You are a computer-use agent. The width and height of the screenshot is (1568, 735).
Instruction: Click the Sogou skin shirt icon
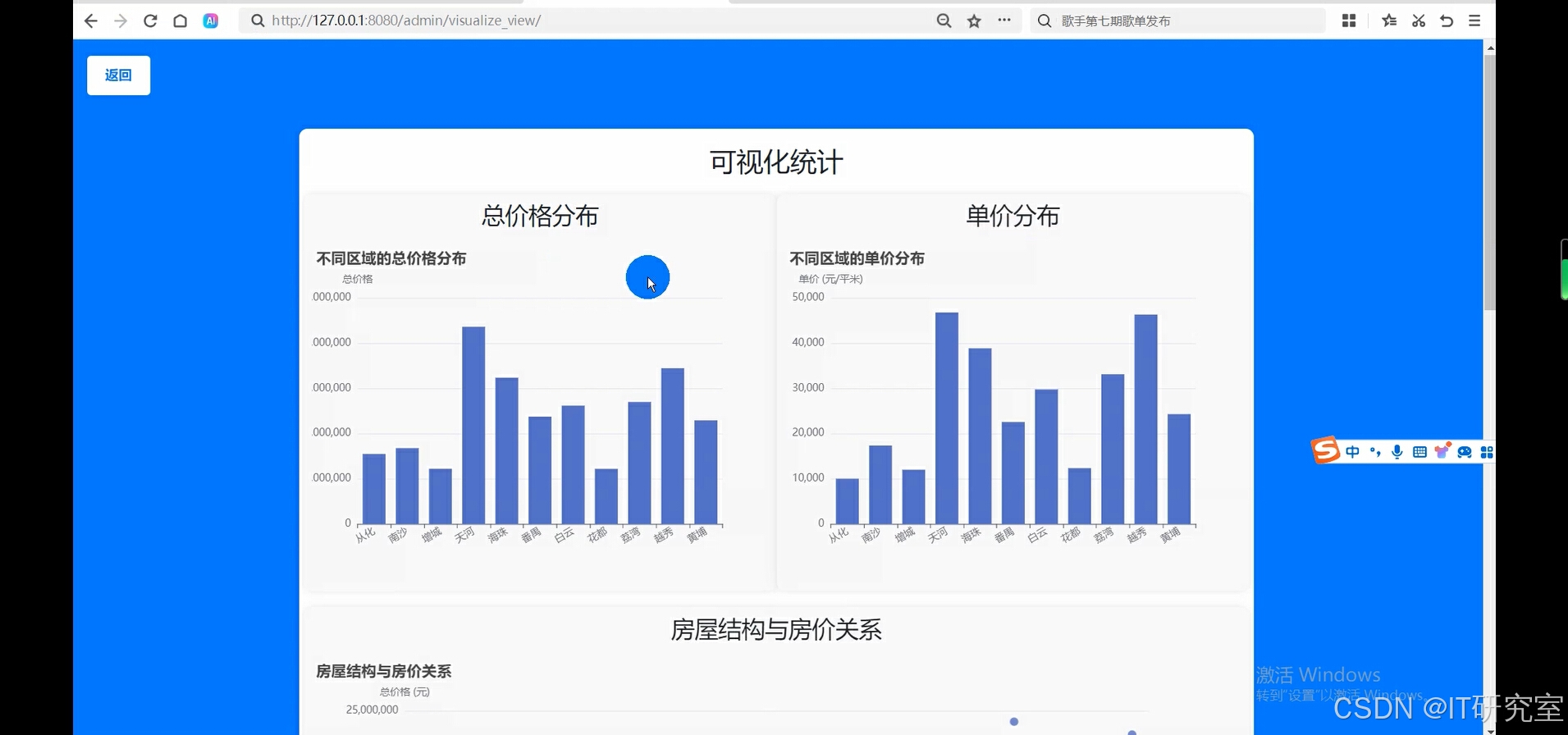tap(1442, 451)
